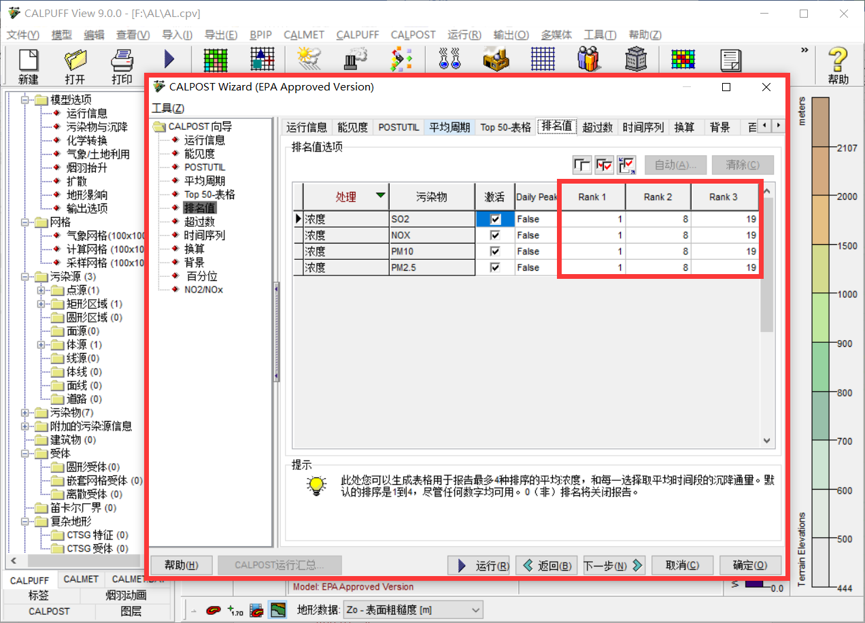Screen dimensions: 865x623
Task: Click the check-all icon above the ranking table
Action: pos(604,164)
